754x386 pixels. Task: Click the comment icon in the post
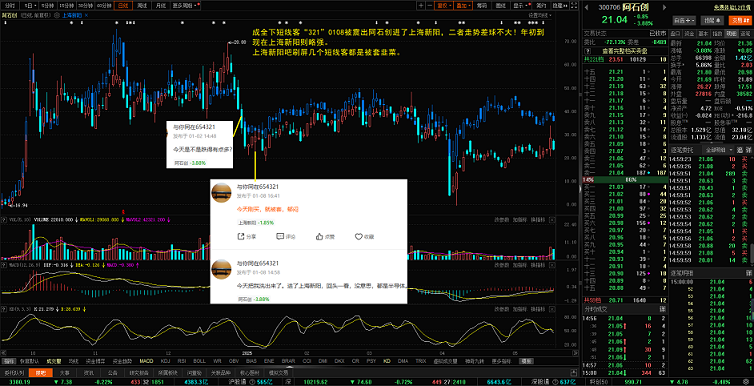(280, 236)
